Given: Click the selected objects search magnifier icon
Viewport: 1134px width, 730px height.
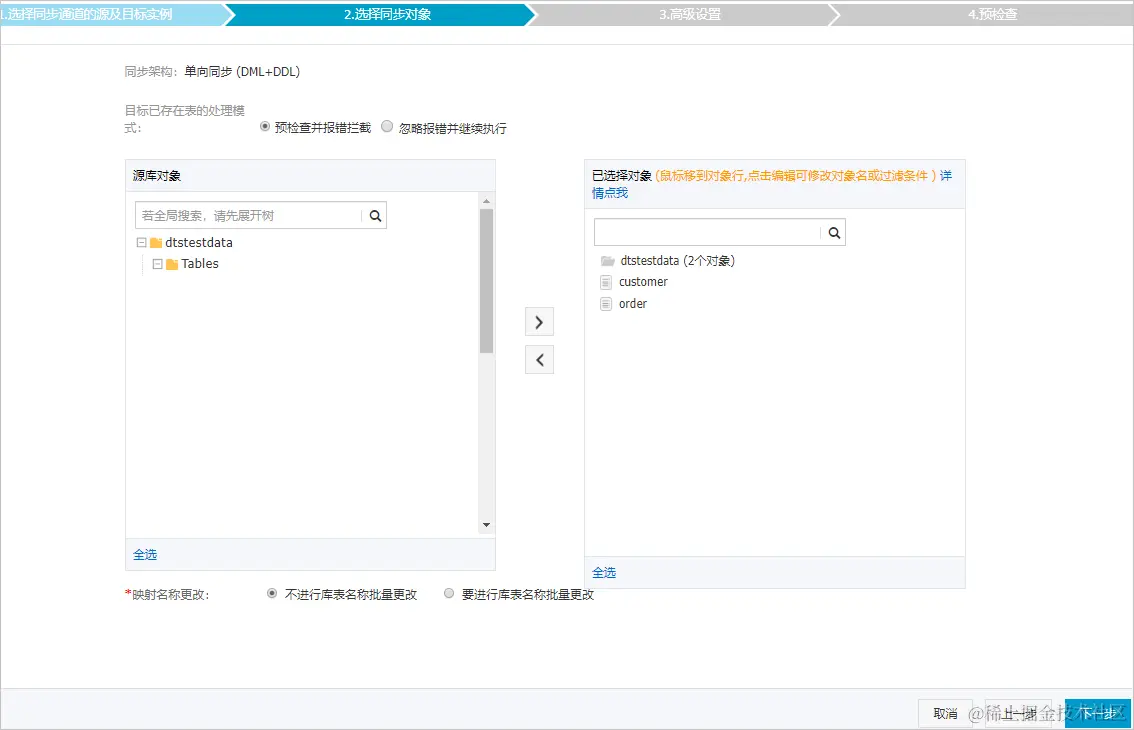Looking at the screenshot, I should [x=834, y=233].
